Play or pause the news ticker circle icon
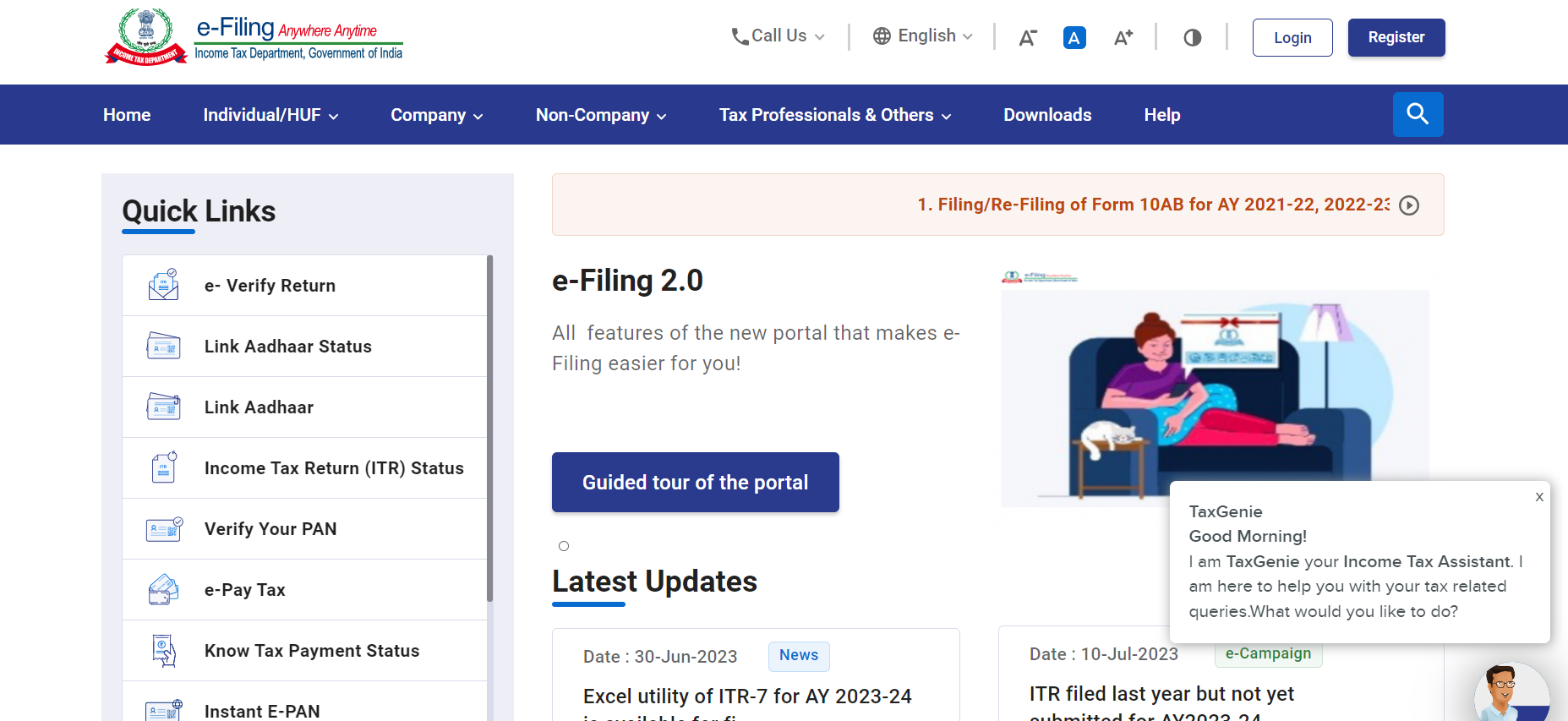The image size is (1568, 721). pyautogui.click(x=1408, y=205)
